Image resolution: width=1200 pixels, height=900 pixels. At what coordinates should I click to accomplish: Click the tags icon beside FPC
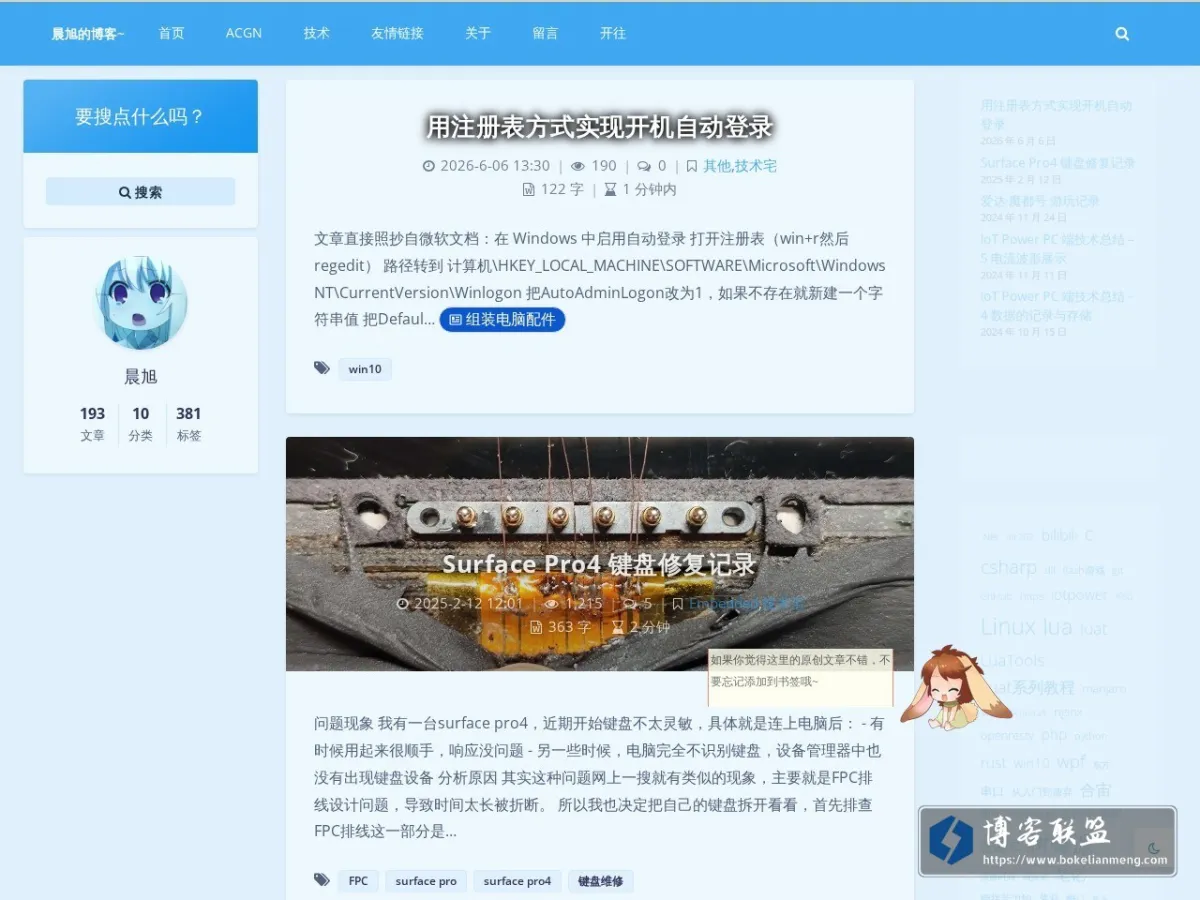pos(322,880)
